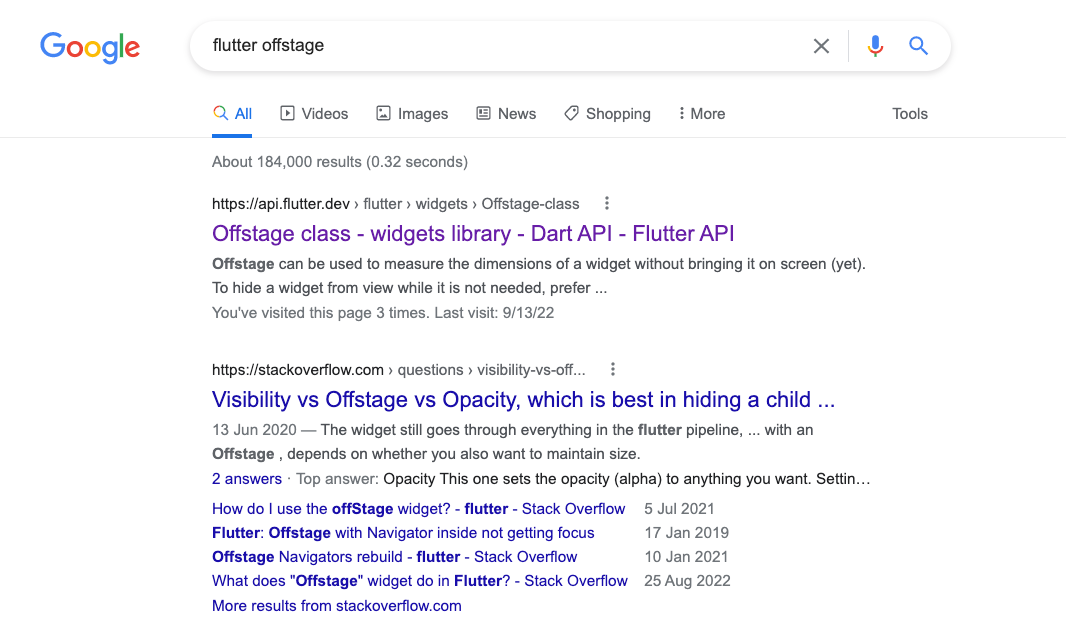Click the Last visit: 9/13/22 note
Image resolution: width=1066 pixels, height=625 pixels.
[494, 313]
